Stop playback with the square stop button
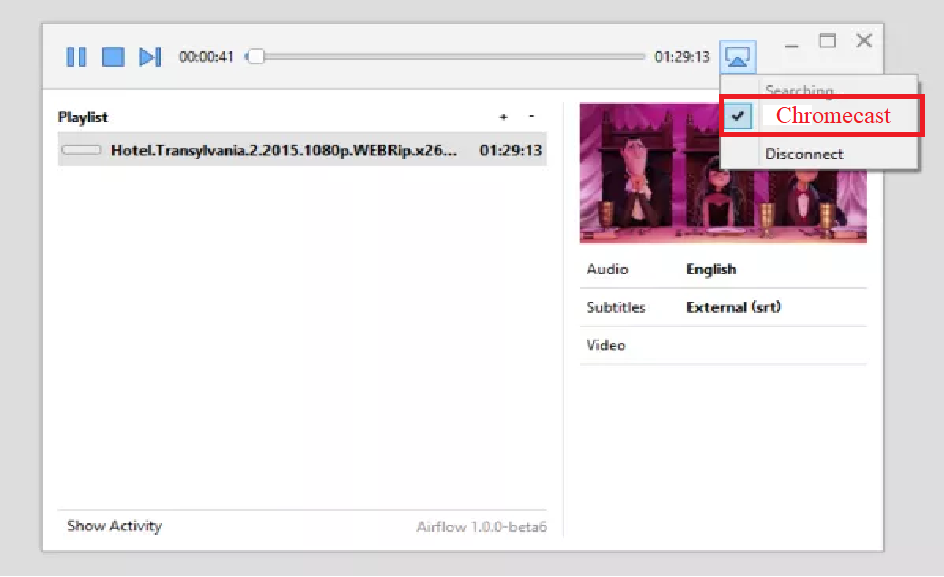The image size is (944, 577). pos(113,57)
